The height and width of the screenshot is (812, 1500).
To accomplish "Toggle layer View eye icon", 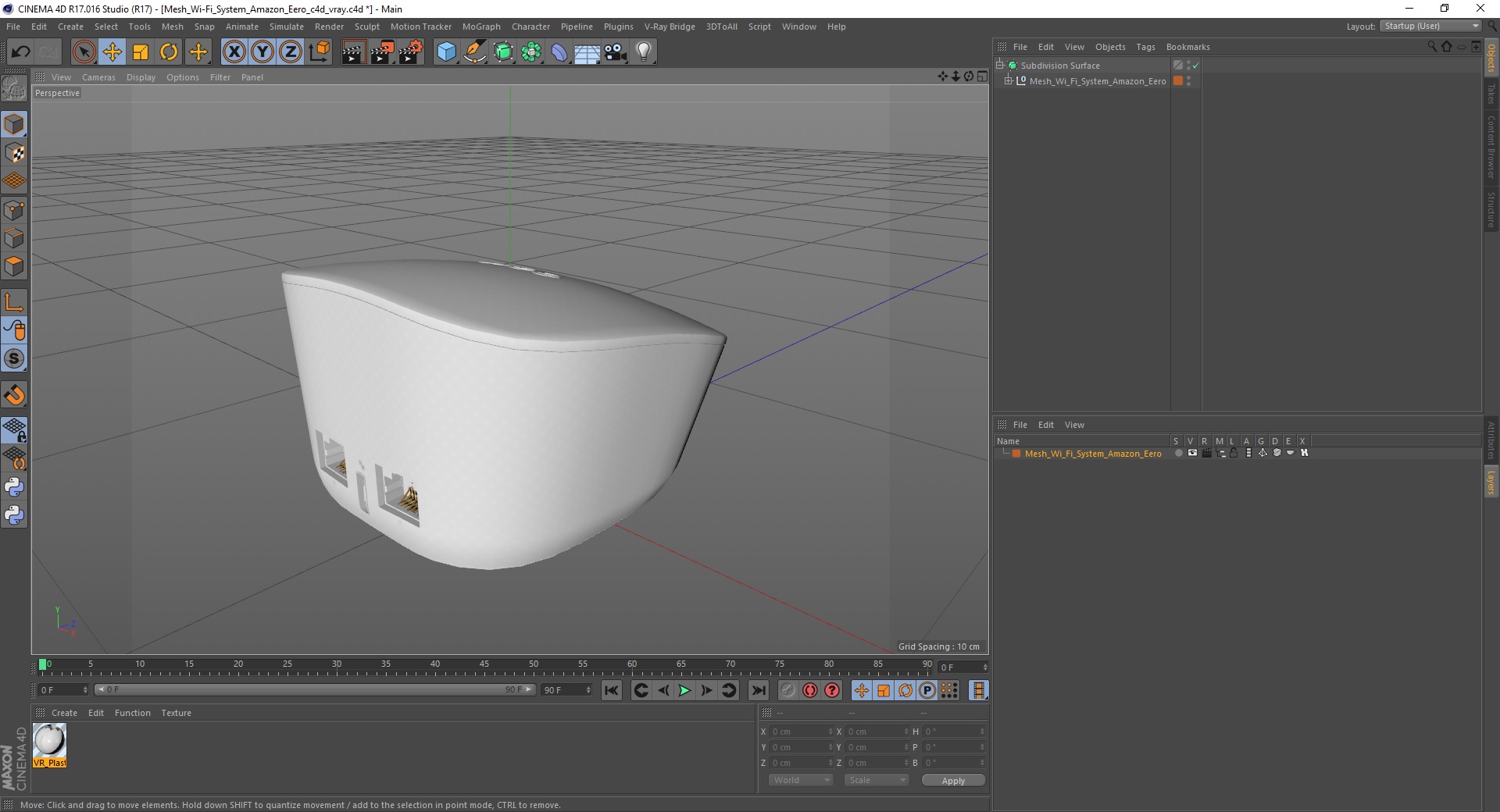I will pos(1192,453).
